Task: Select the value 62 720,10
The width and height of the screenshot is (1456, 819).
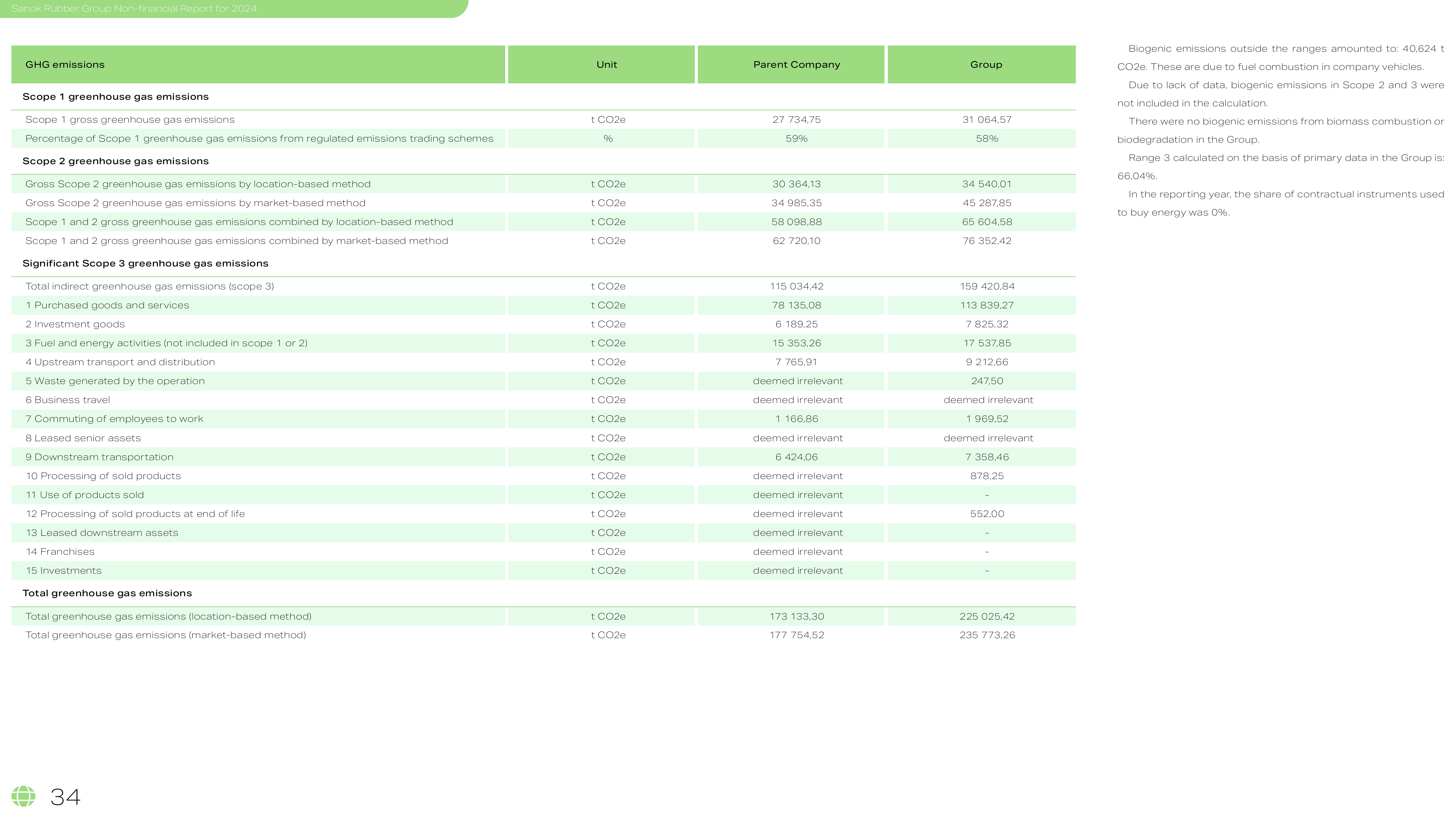Action: click(797, 241)
